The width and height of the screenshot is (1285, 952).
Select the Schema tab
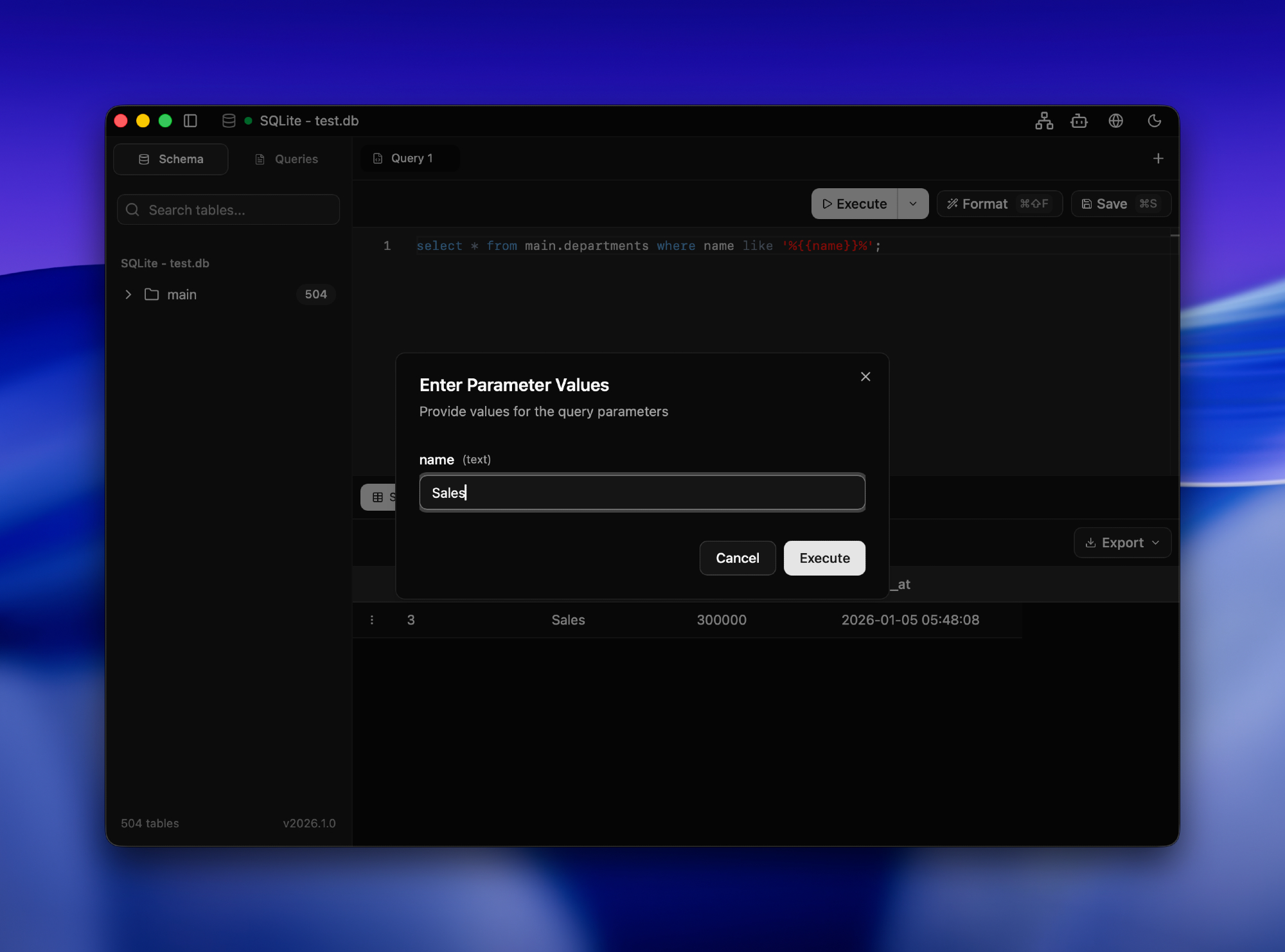click(171, 159)
